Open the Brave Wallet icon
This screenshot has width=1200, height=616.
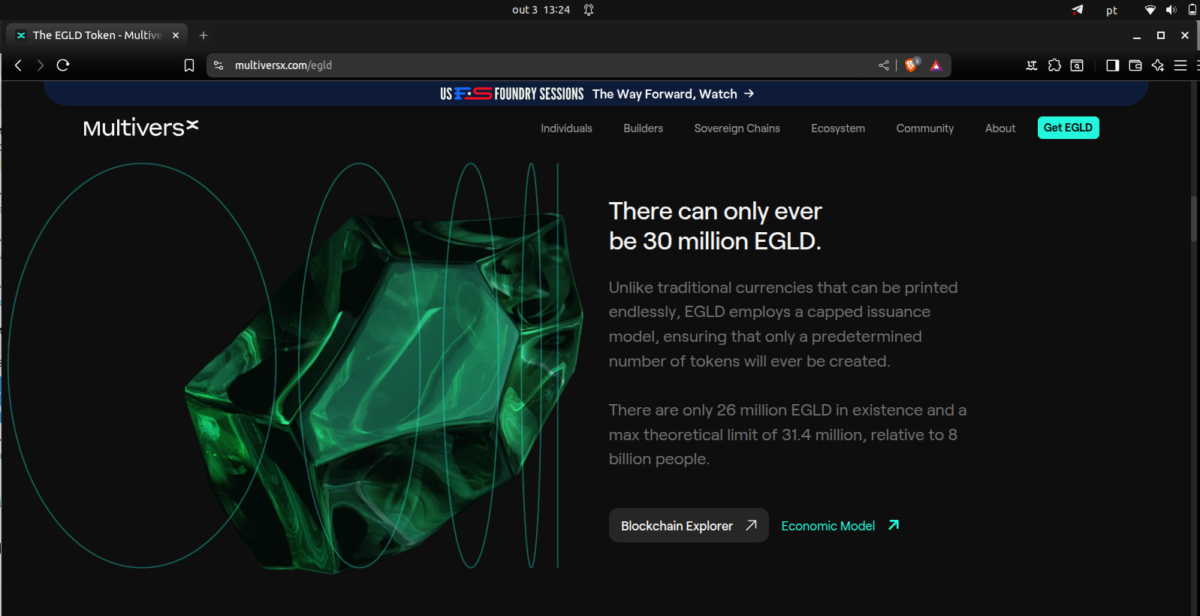pyautogui.click(x=1135, y=65)
